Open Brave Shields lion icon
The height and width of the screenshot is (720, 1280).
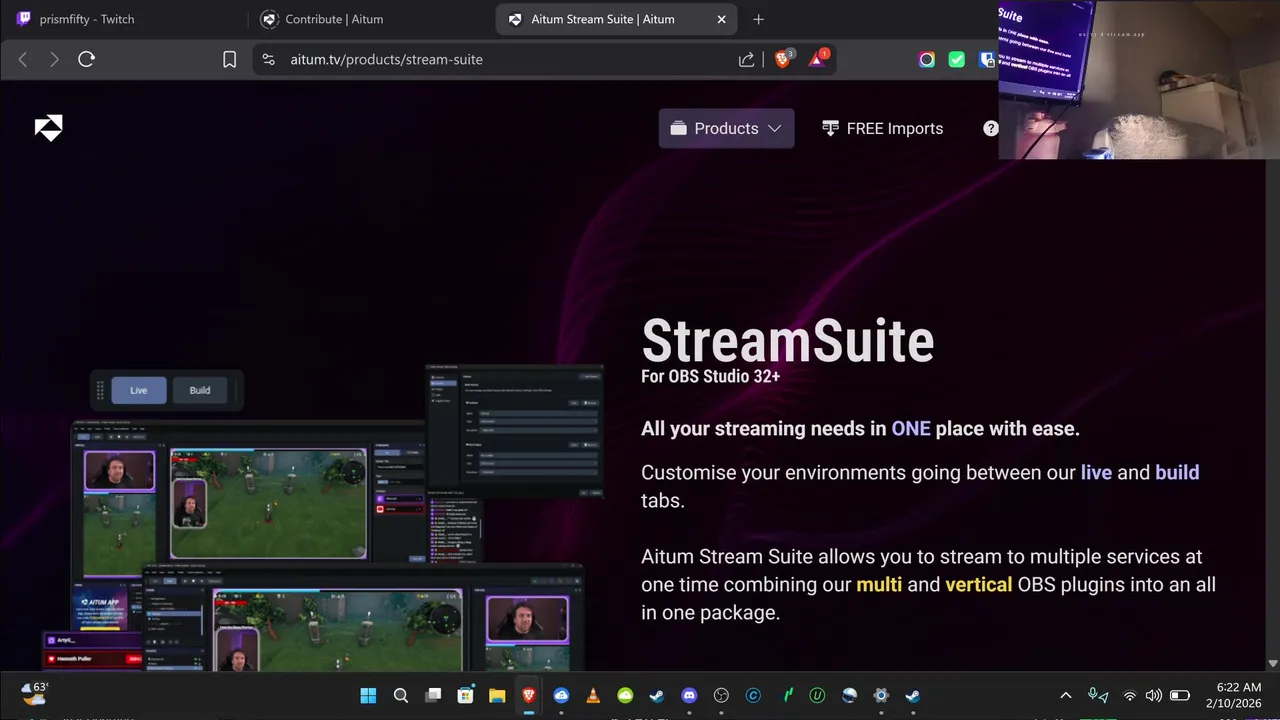click(783, 59)
